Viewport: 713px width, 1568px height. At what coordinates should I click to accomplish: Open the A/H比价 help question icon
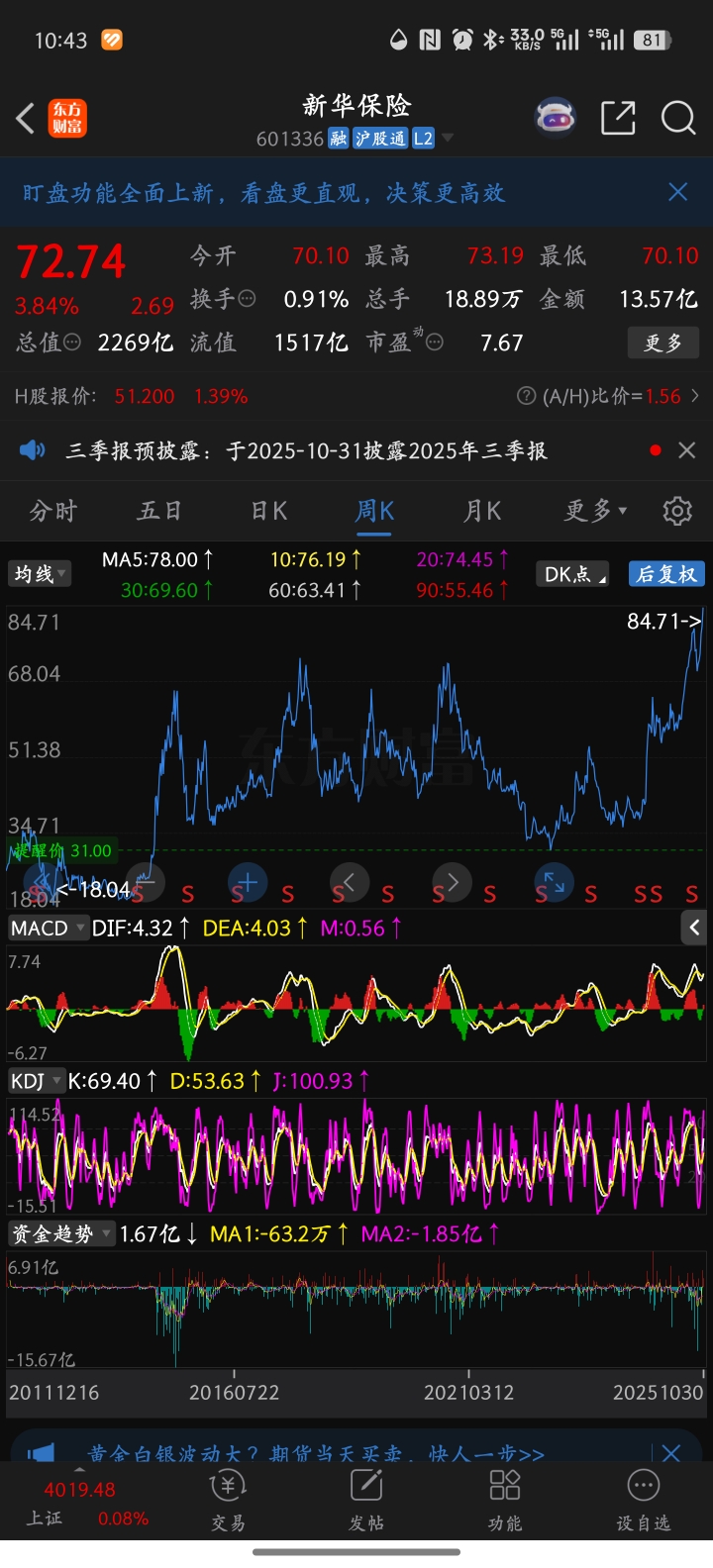(527, 397)
